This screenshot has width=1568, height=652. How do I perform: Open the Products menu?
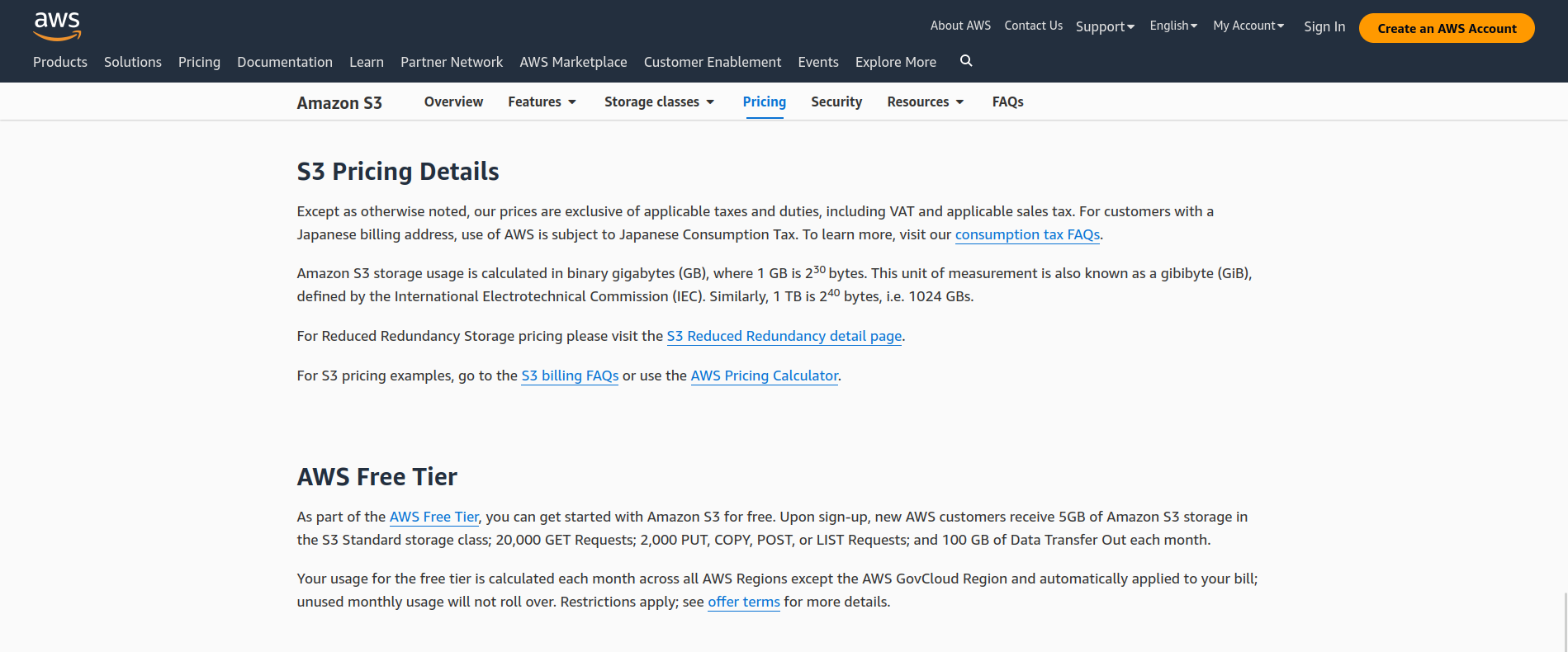tap(60, 62)
